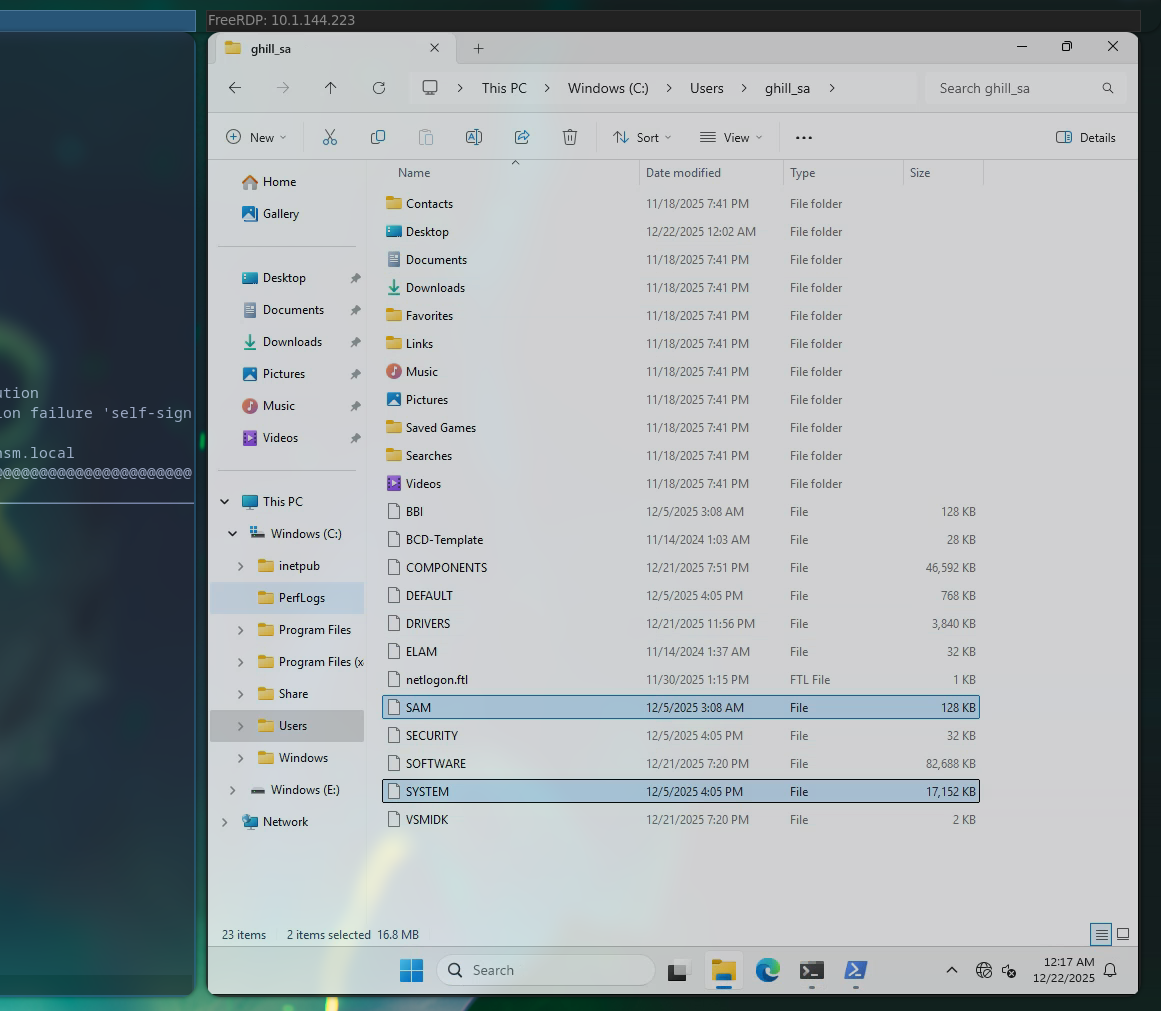Switch to large icons view in status bar
This screenshot has width=1161, height=1011.
1123,934
